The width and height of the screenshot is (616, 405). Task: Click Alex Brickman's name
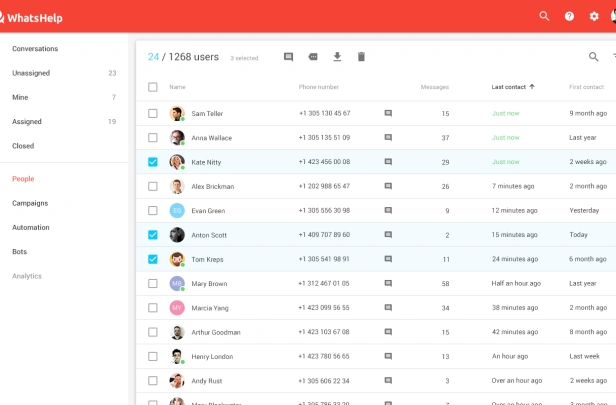[213, 187]
